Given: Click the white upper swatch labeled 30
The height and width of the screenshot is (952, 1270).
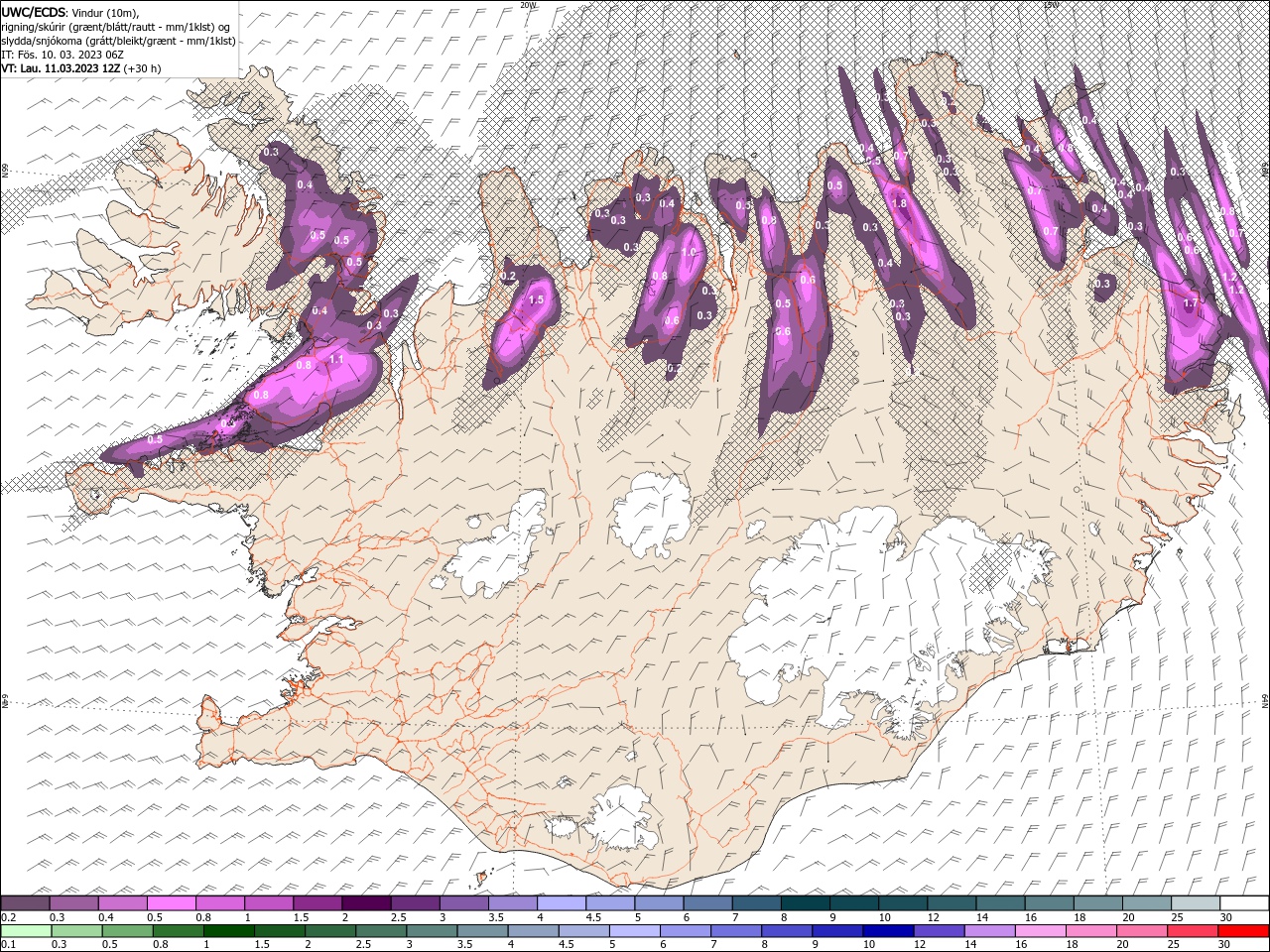Looking at the screenshot, I should tap(1243, 903).
